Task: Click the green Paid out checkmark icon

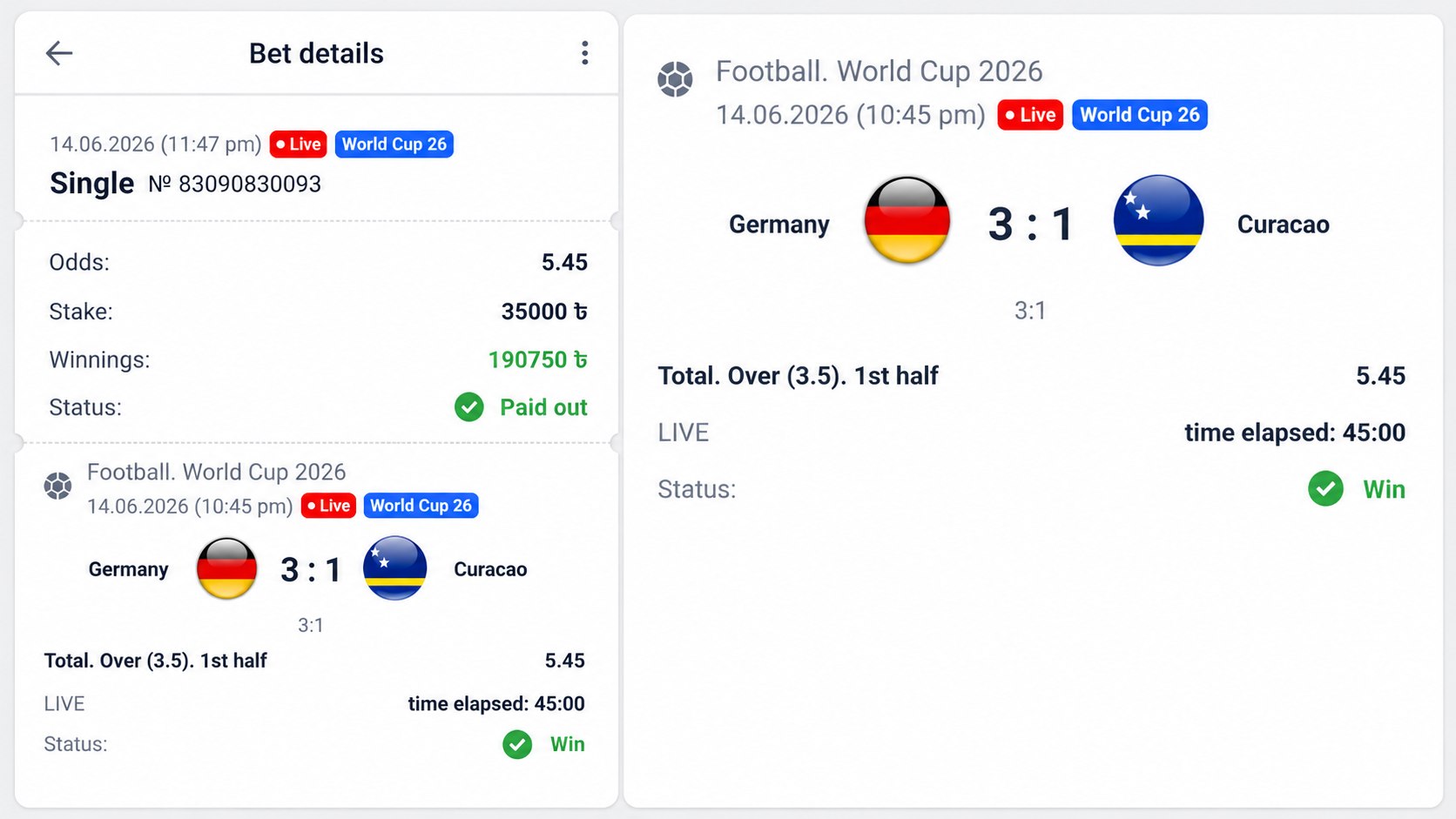Action: [469, 406]
